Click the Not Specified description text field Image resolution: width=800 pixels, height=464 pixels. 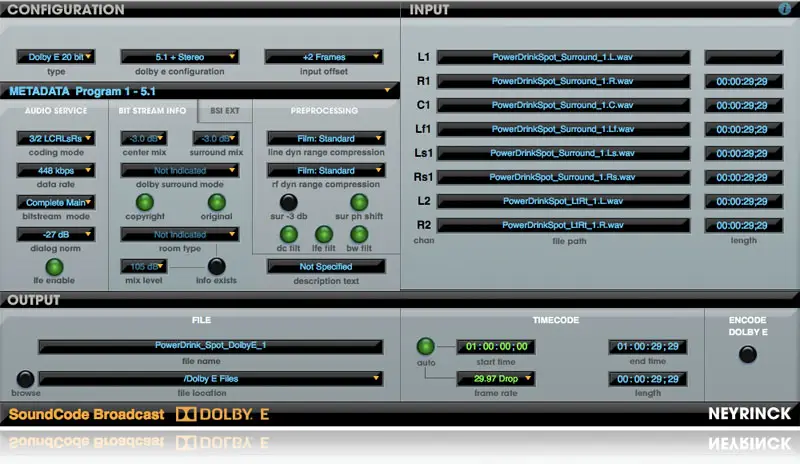pyautogui.click(x=326, y=266)
